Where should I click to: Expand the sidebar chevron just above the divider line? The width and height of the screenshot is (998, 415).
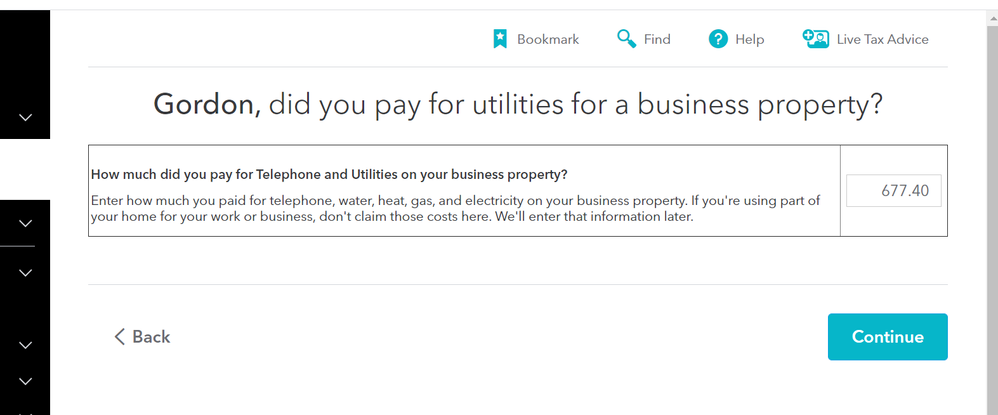point(25,223)
